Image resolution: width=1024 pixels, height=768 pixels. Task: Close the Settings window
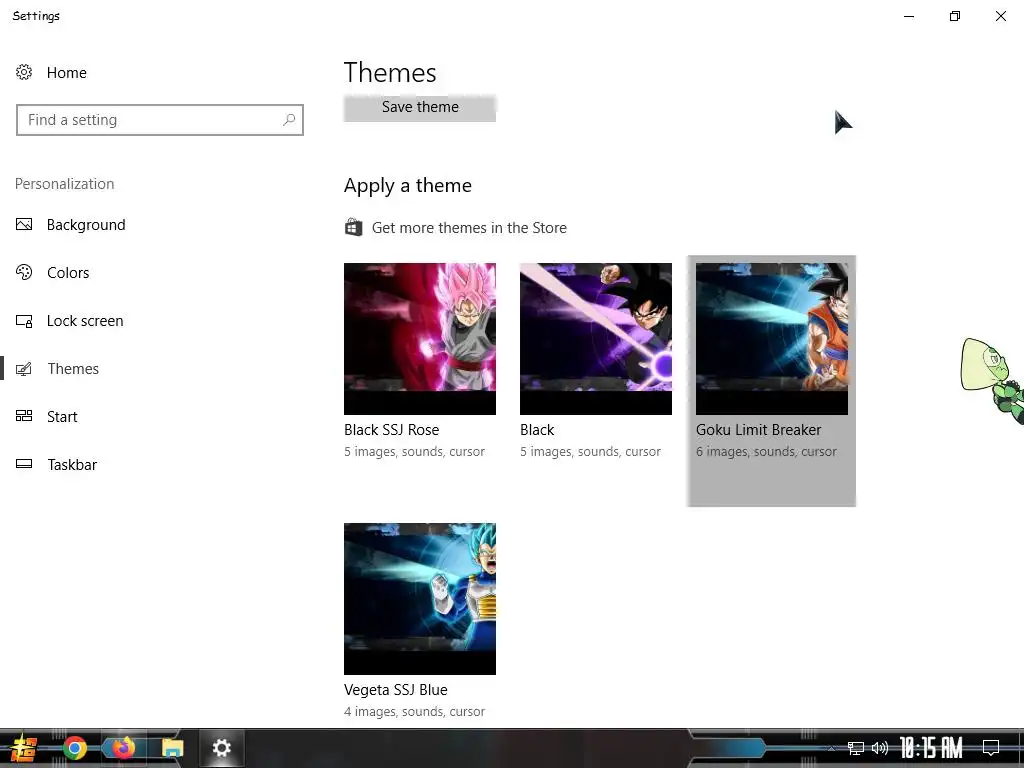(x=1000, y=16)
